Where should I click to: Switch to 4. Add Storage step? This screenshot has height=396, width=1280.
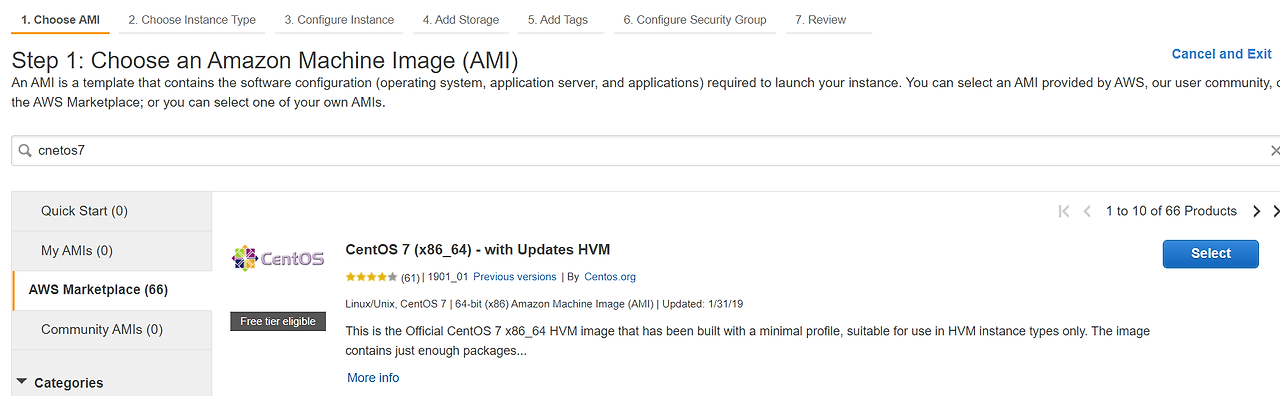coord(461,20)
